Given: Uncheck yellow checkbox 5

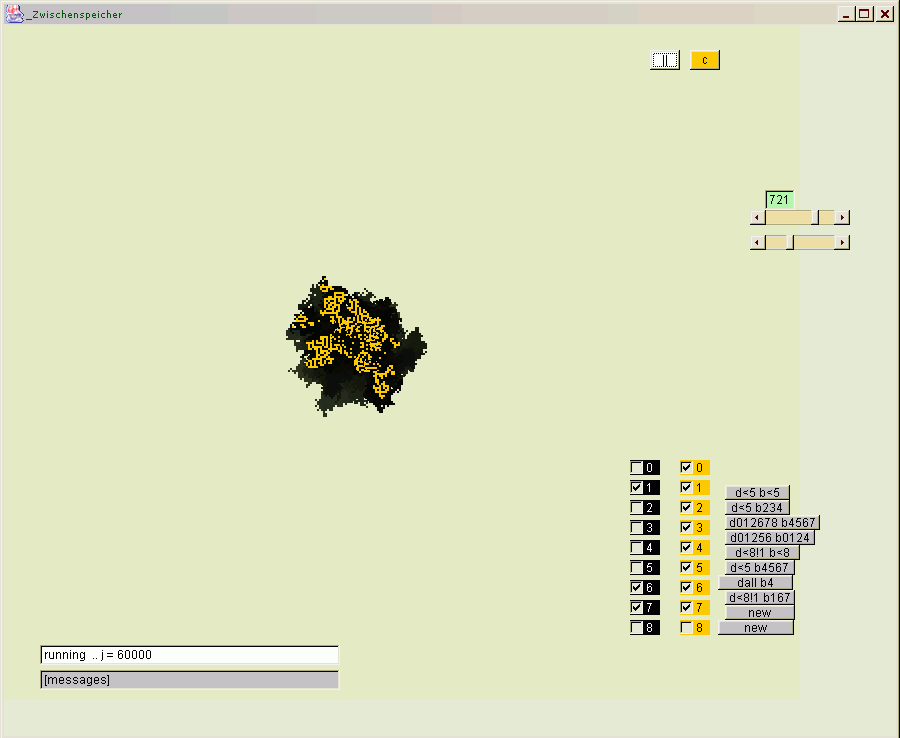Looking at the screenshot, I should pos(686,568).
